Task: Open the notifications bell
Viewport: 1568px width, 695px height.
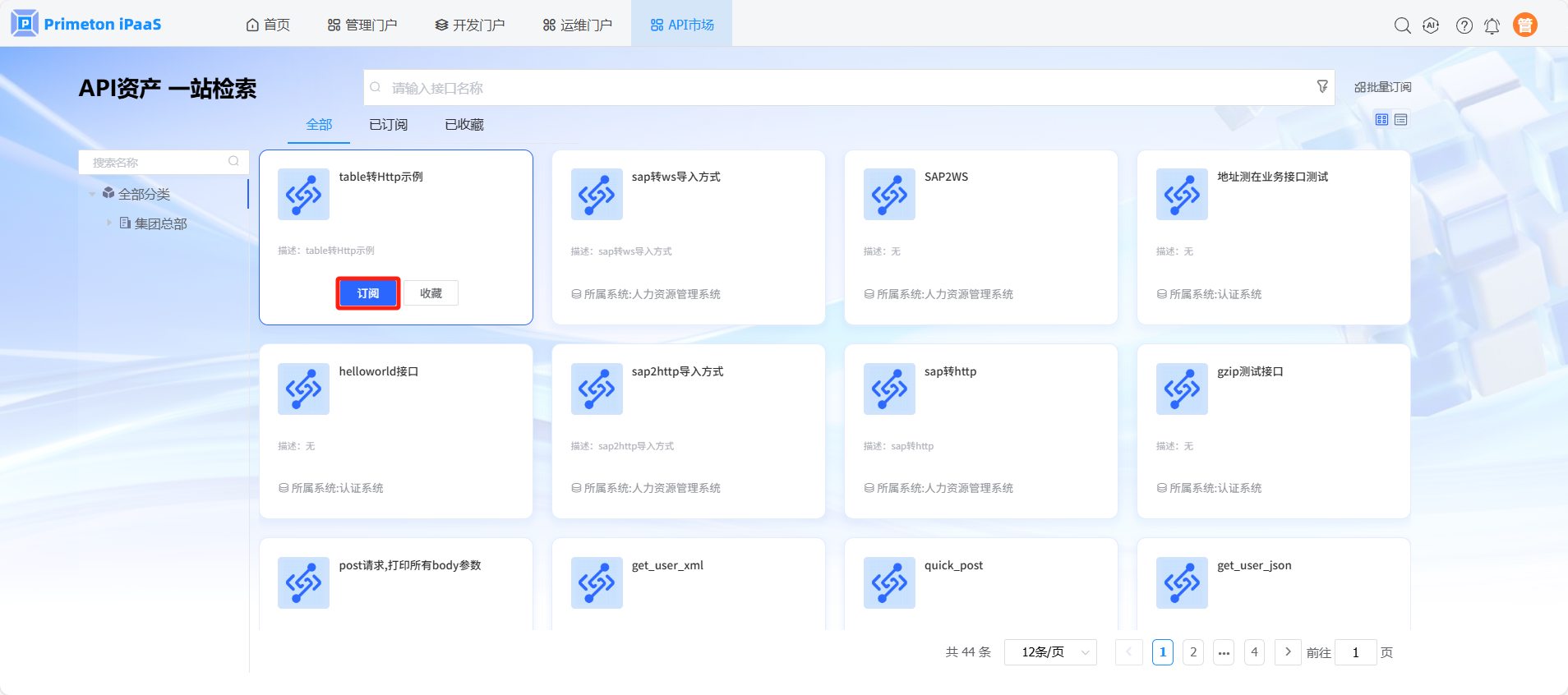Action: [x=1492, y=25]
